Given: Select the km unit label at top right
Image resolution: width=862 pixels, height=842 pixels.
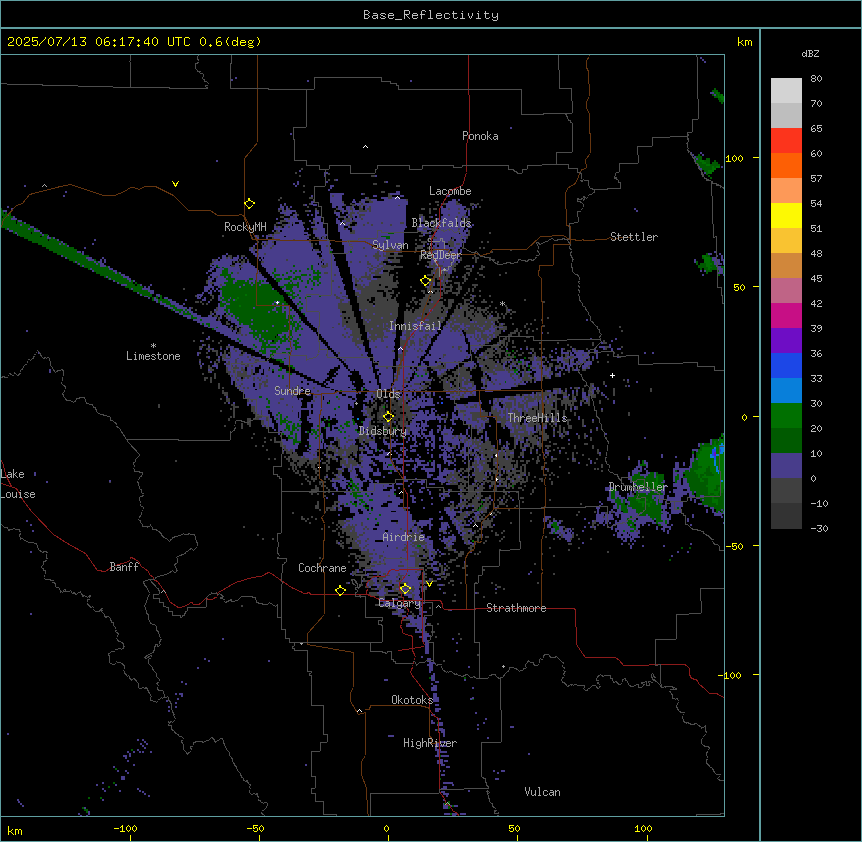Looking at the screenshot, I should [x=744, y=42].
